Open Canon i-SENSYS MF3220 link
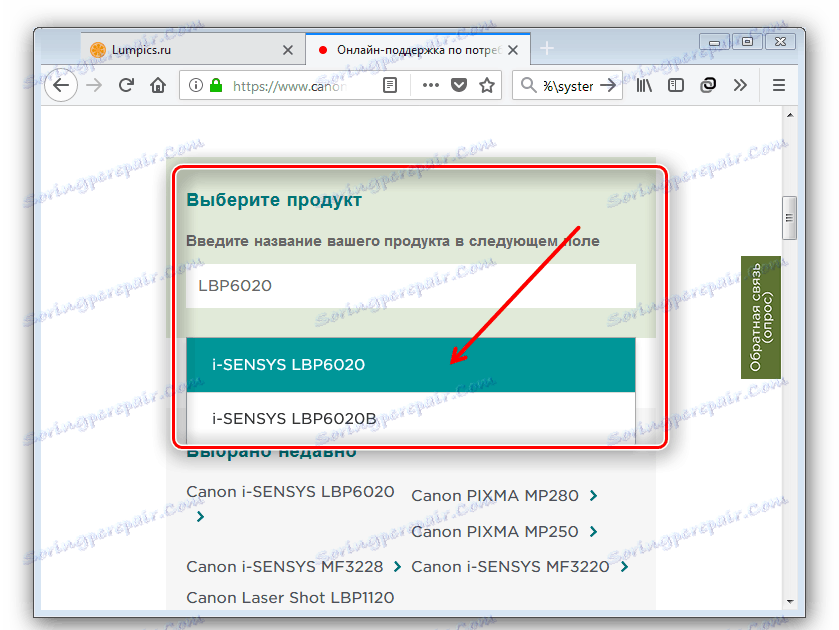 pyautogui.click(x=510, y=566)
